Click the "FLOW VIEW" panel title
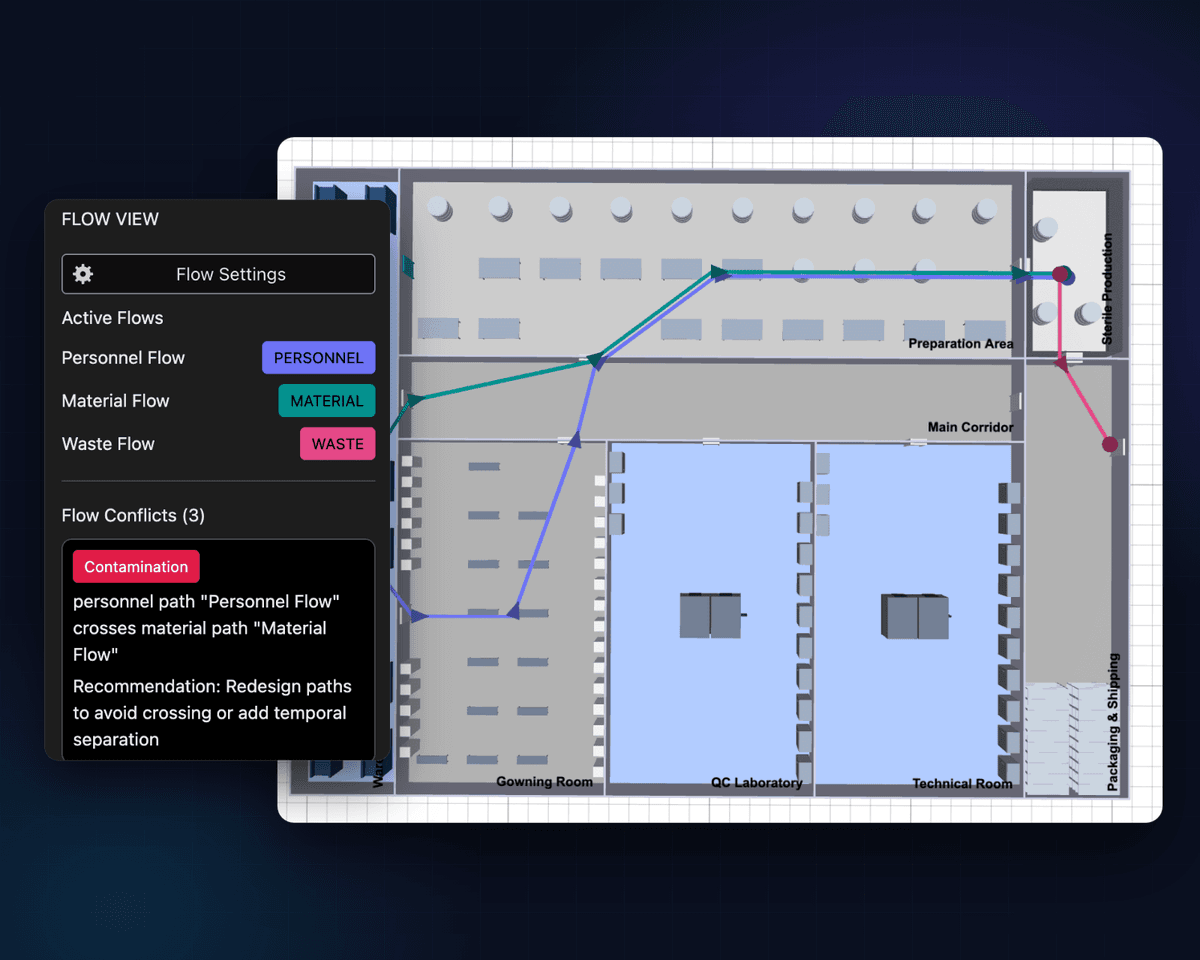1200x960 pixels. pyautogui.click(x=110, y=219)
